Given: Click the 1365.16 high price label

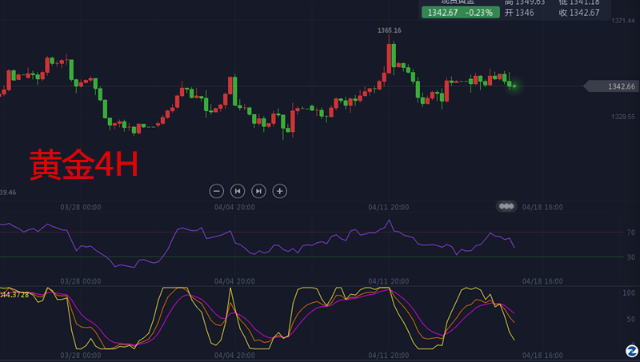Looking at the screenshot, I should click(x=389, y=31).
